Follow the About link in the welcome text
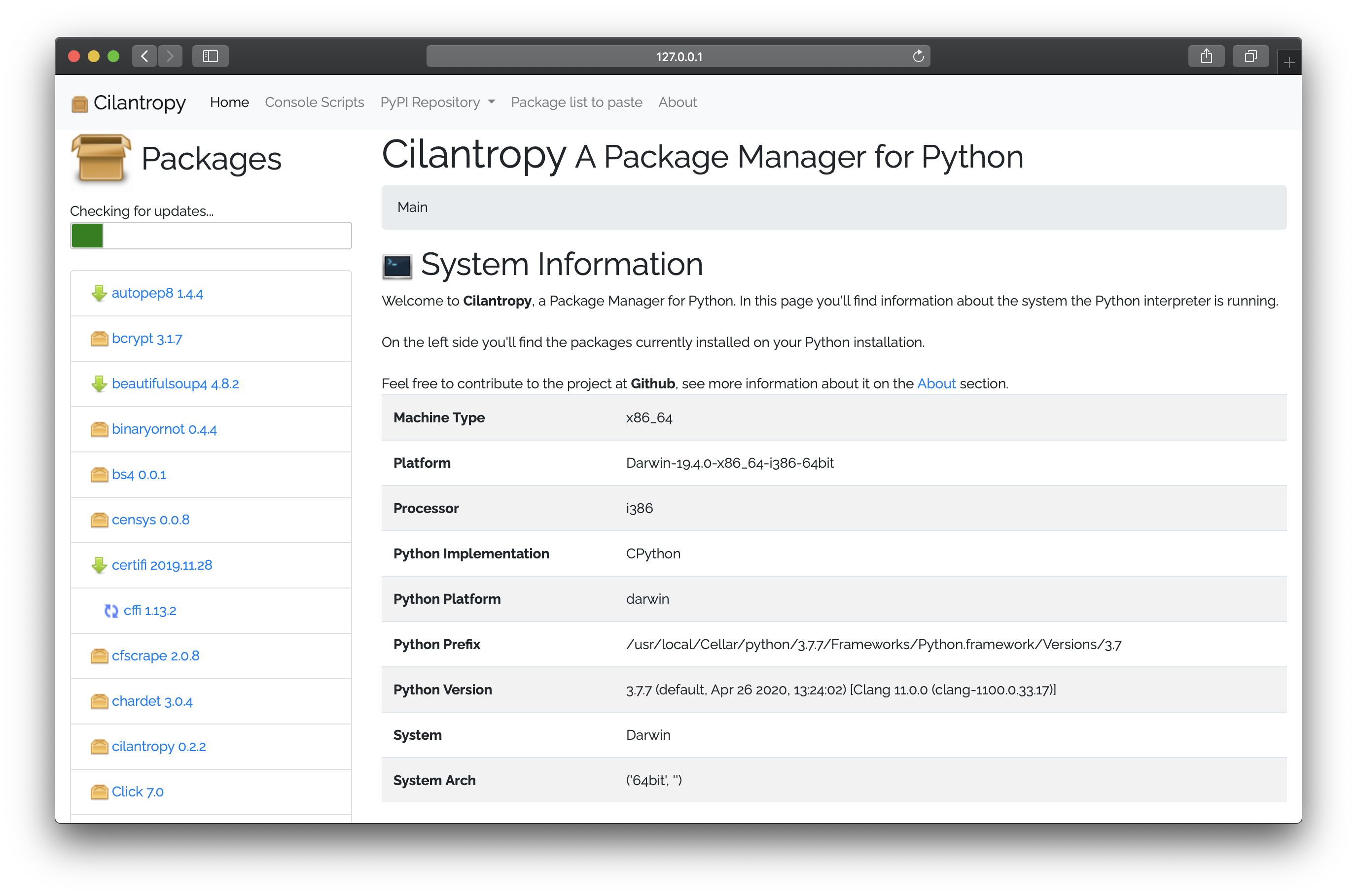Screen dimensions: 1357x896 coord(936,383)
